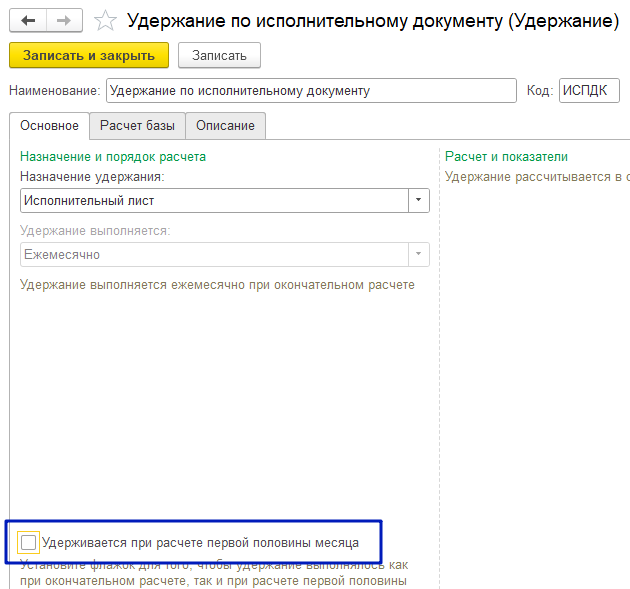The image size is (630, 589).
Task: Click the 'Записать' button
Action: pos(219,55)
